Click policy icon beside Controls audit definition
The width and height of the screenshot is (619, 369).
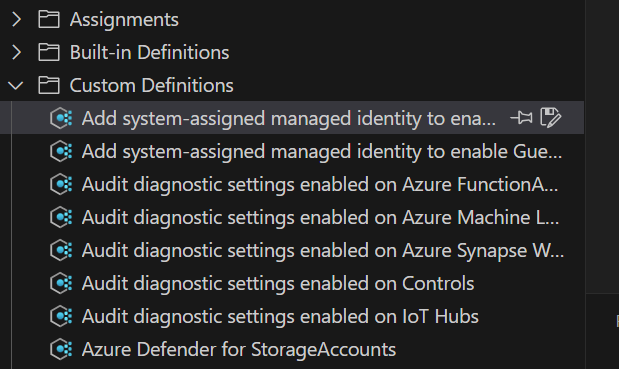click(61, 283)
